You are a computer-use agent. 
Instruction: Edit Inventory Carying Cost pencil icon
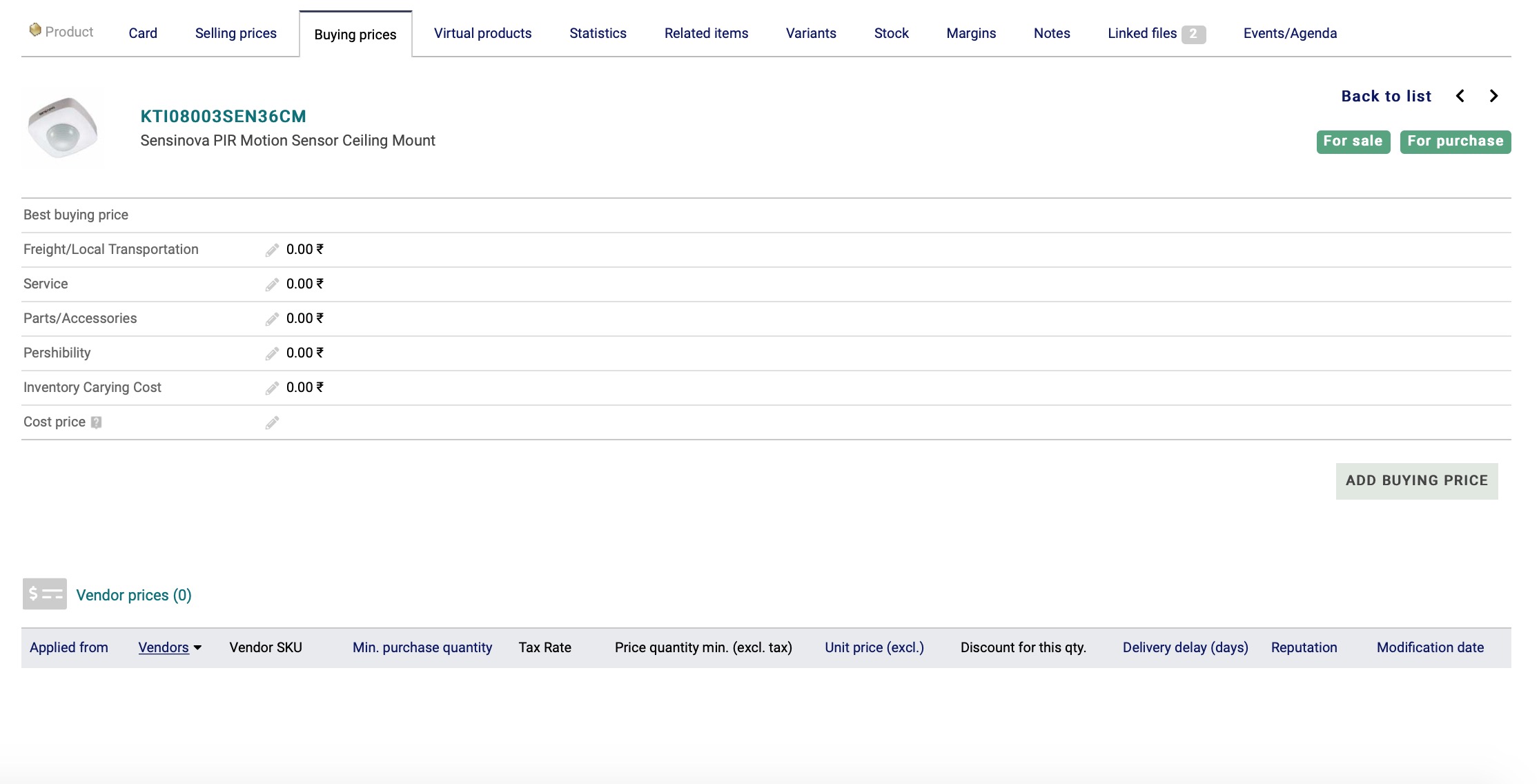coord(272,388)
